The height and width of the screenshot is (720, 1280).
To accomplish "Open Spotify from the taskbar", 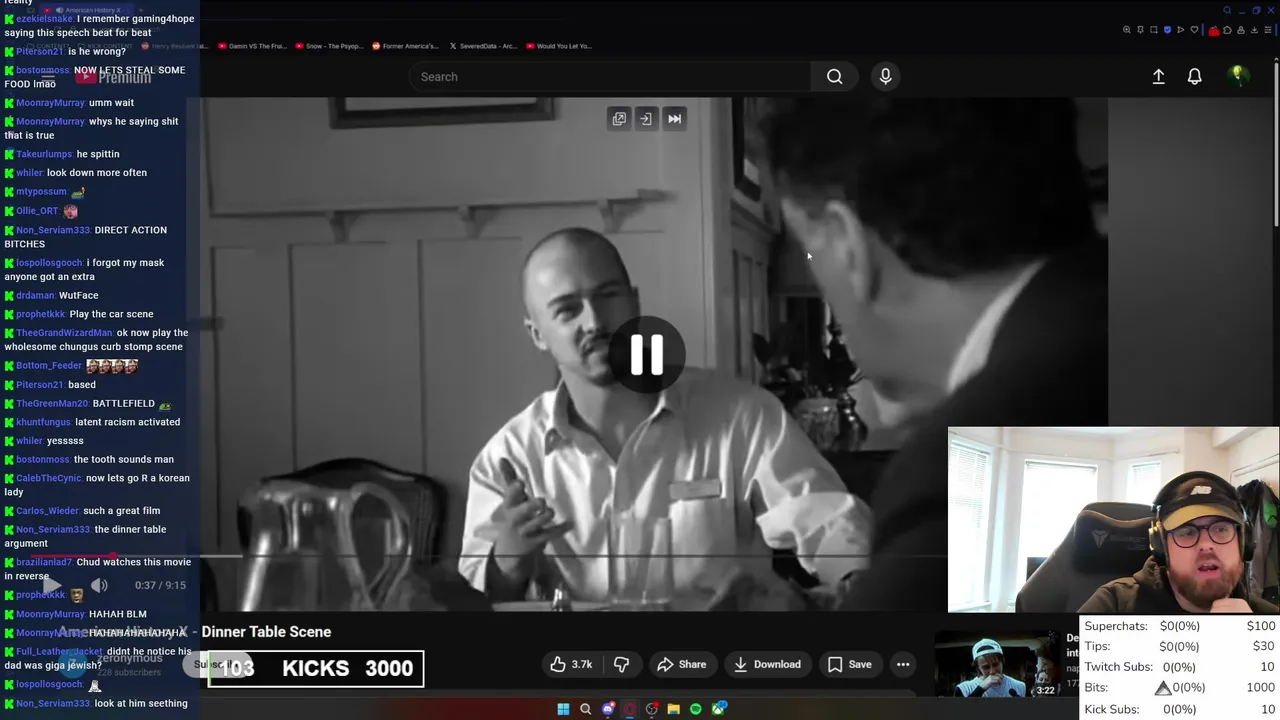I will click(696, 709).
